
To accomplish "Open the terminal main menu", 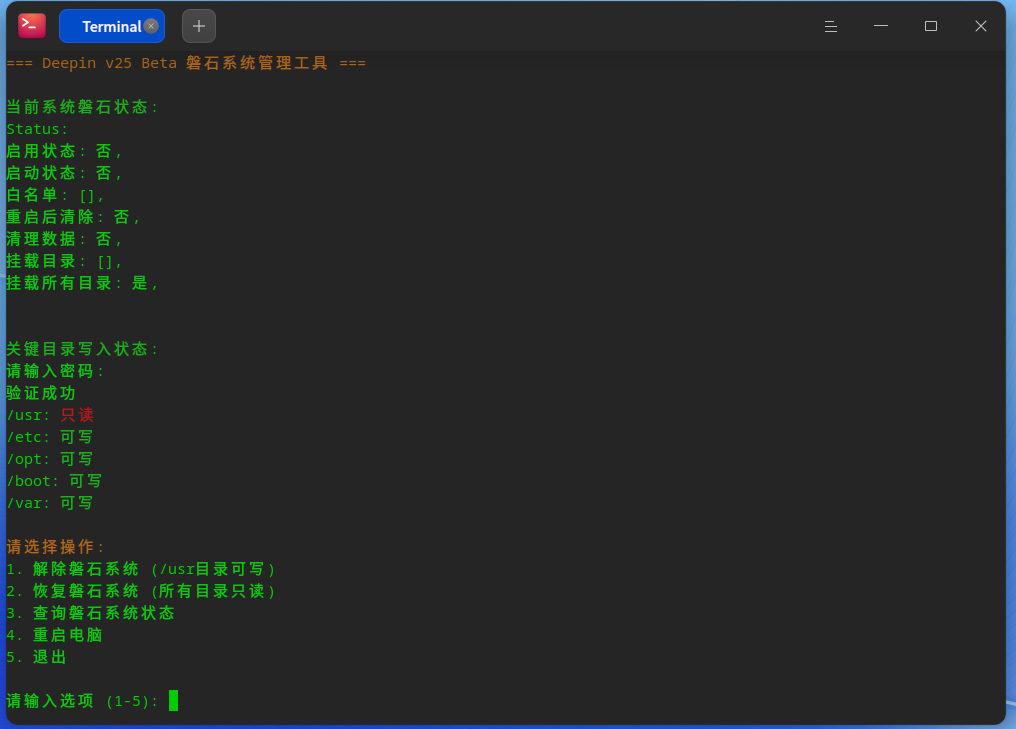I will tap(831, 26).
